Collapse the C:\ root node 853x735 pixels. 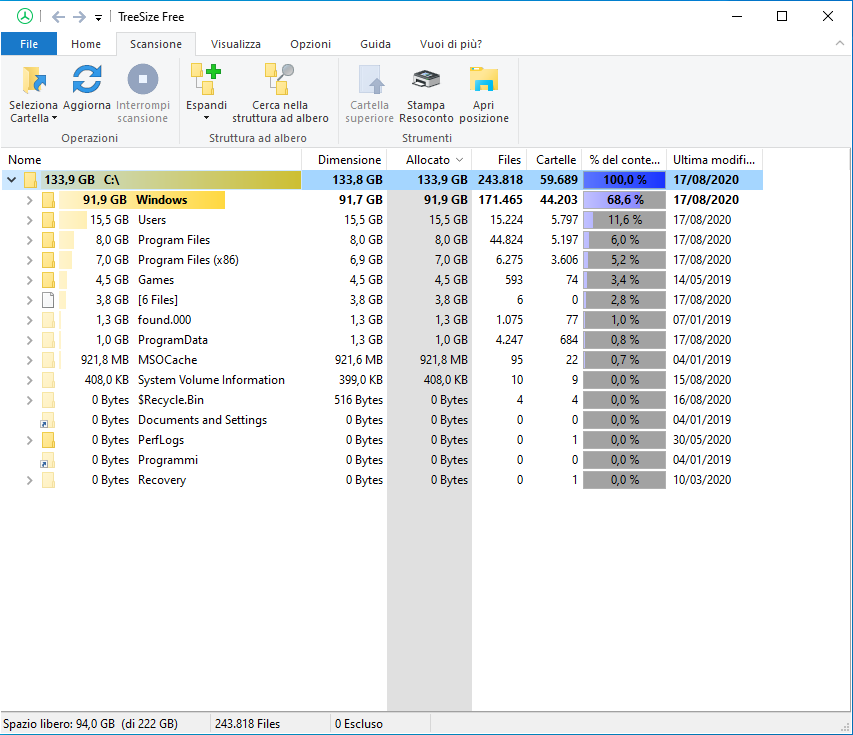coord(11,180)
